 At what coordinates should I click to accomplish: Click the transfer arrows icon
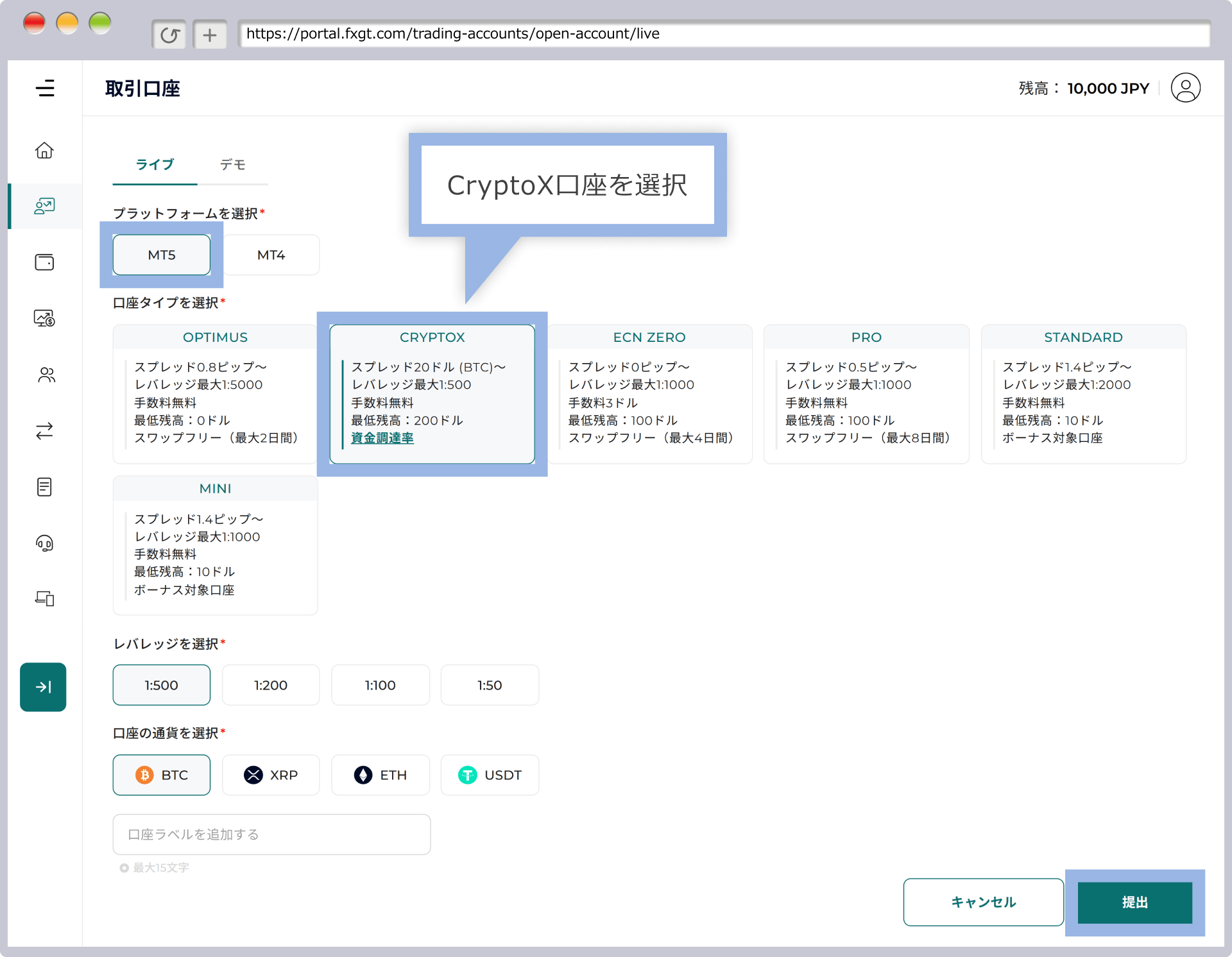coord(44,430)
